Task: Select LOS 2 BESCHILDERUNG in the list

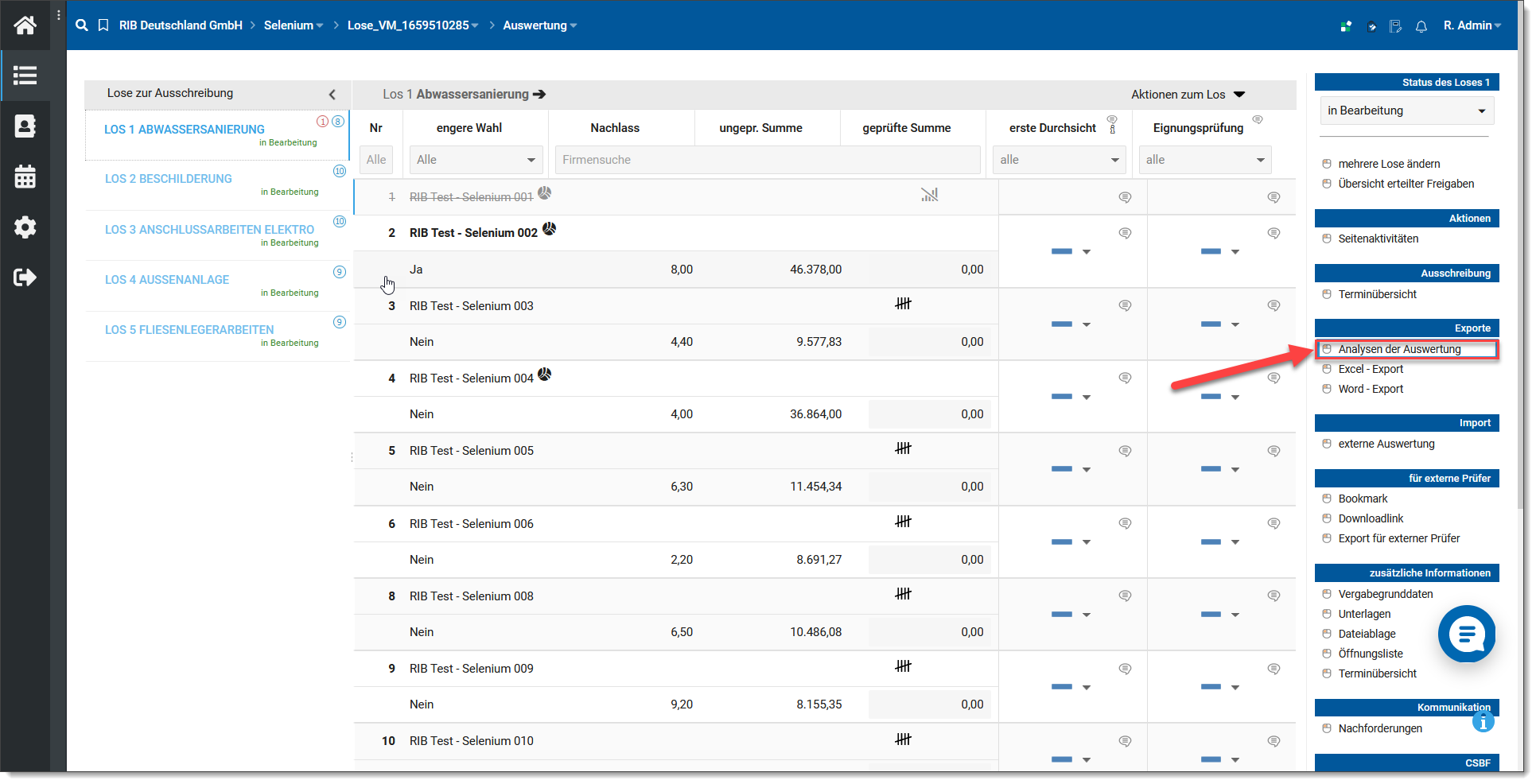Action: click(x=169, y=179)
